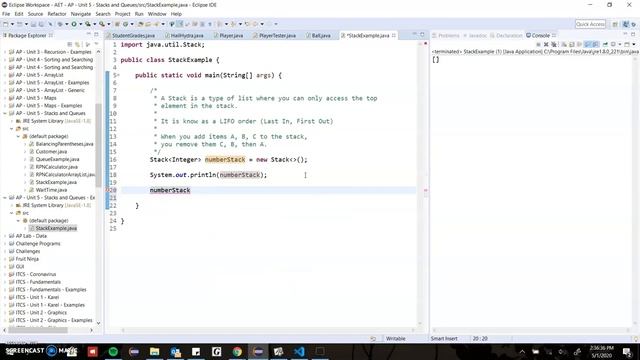Open File Explorer from the taskbar
640x360 pixels.
tap(155, 351)
